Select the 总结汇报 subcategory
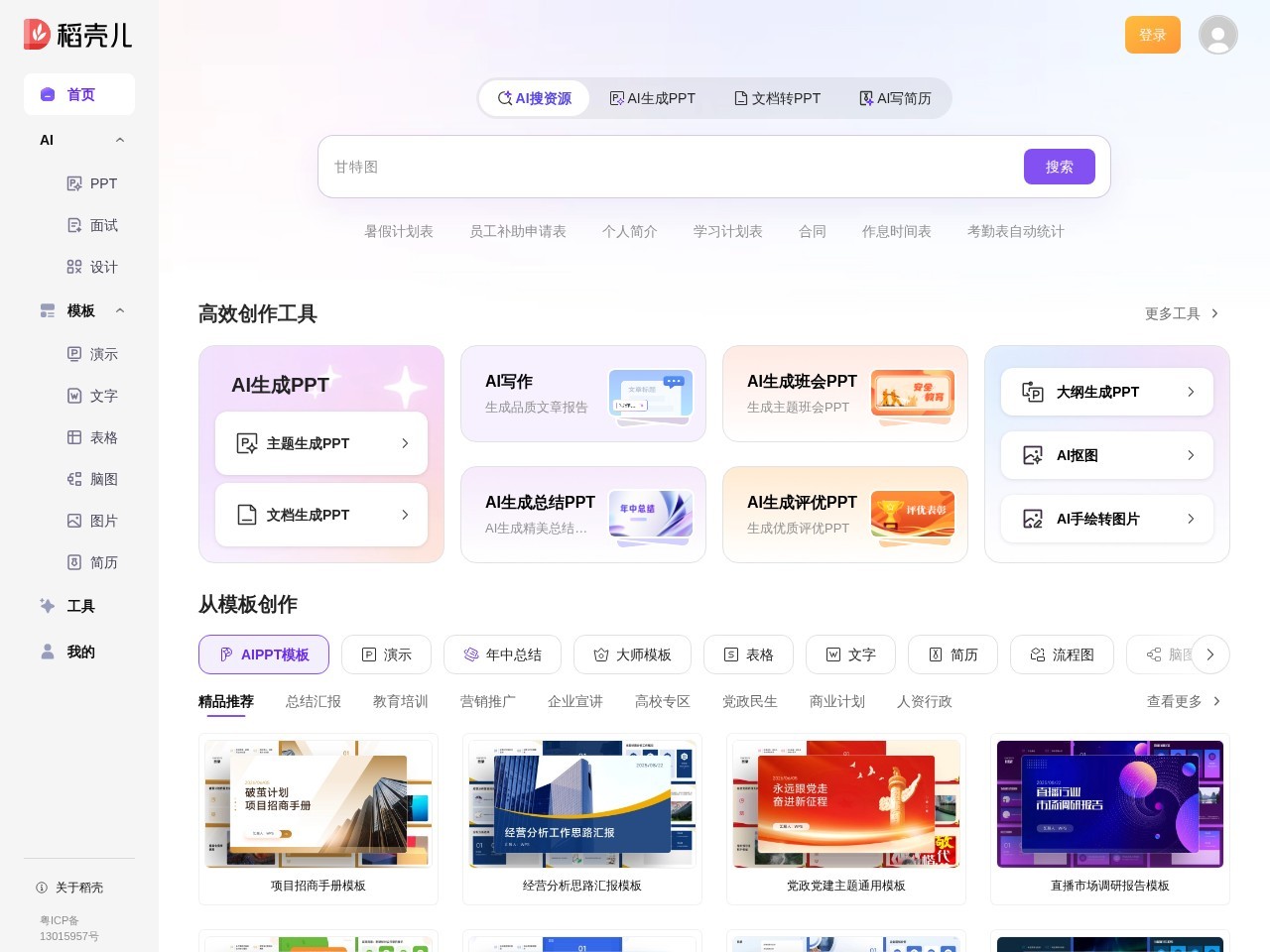Screen dimensions: 1270x952 click(314, 701)
